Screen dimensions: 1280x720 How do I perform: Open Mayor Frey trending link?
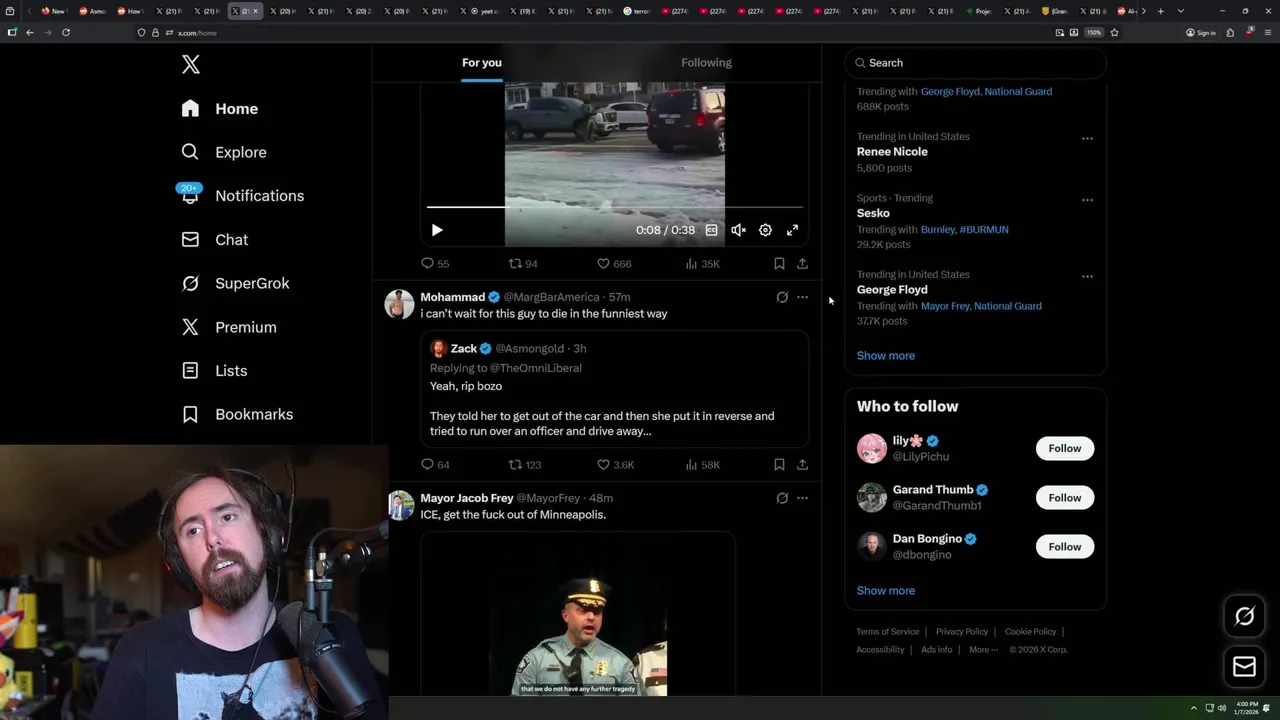coord(946,306)
